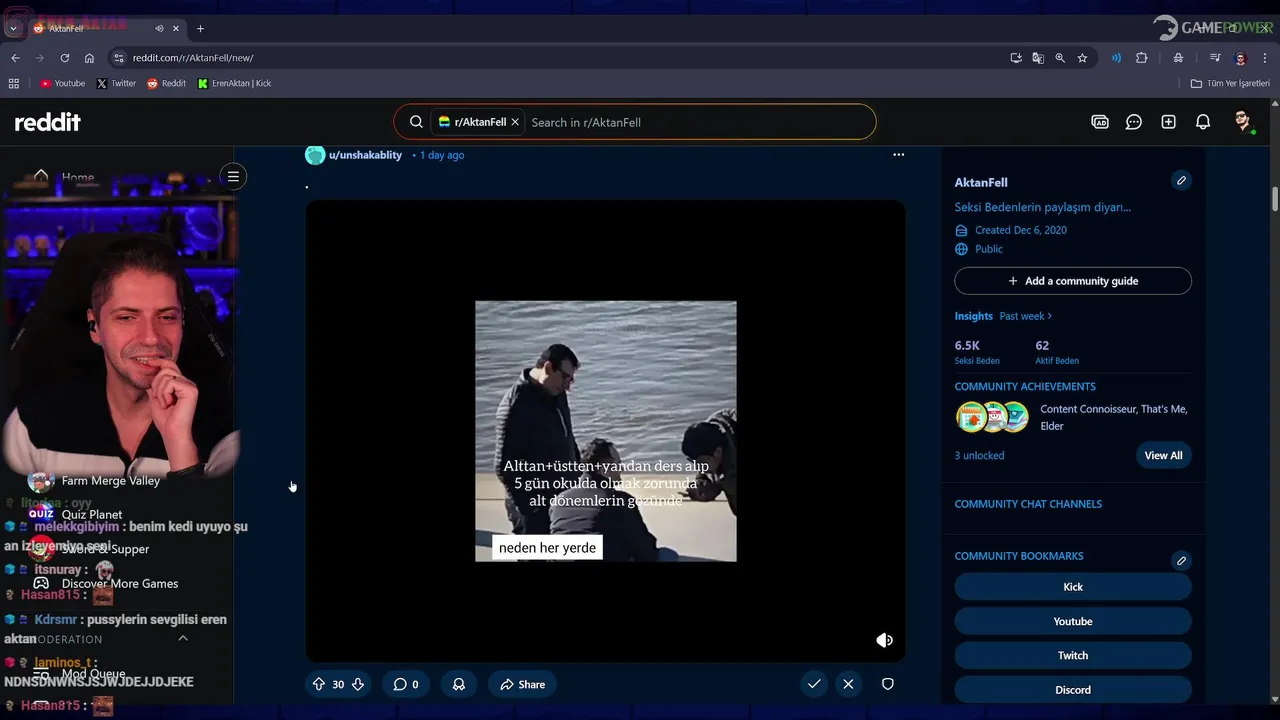Image resolution: width=1280 pixels, height=720 pixels.
Task: Change Insights range from Past week
Action: [1026, 316]
